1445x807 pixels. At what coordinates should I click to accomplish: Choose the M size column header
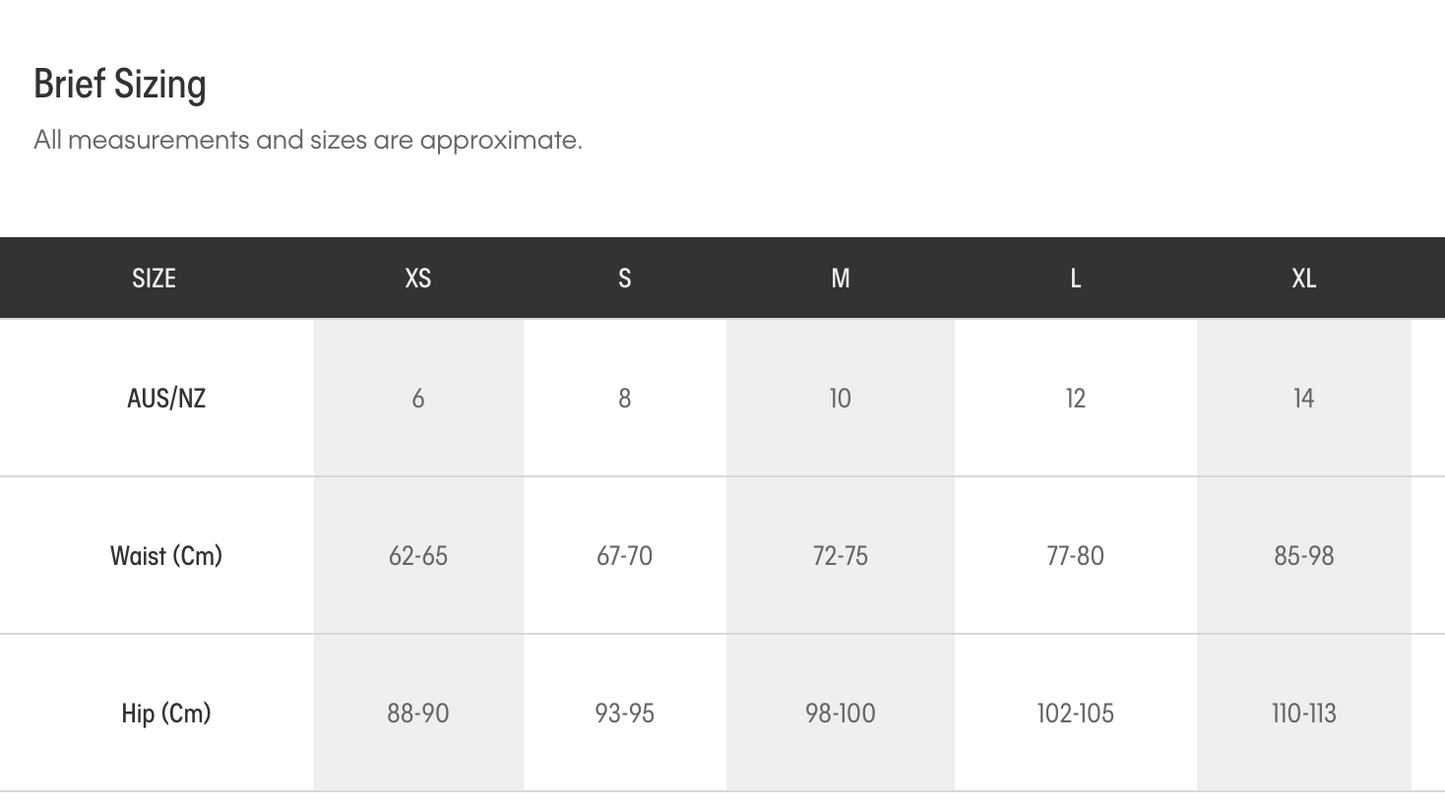pos(840,278)
